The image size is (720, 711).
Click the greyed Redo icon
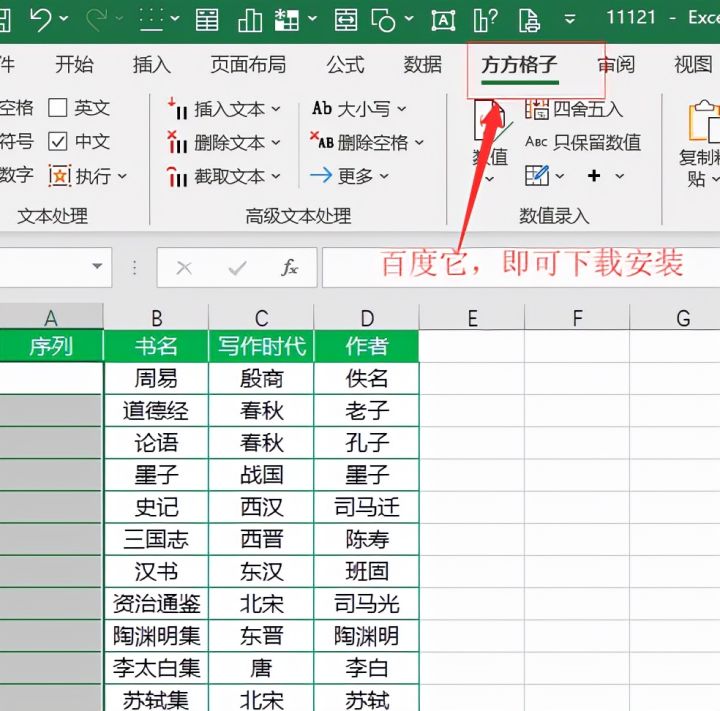click(97, 19)
